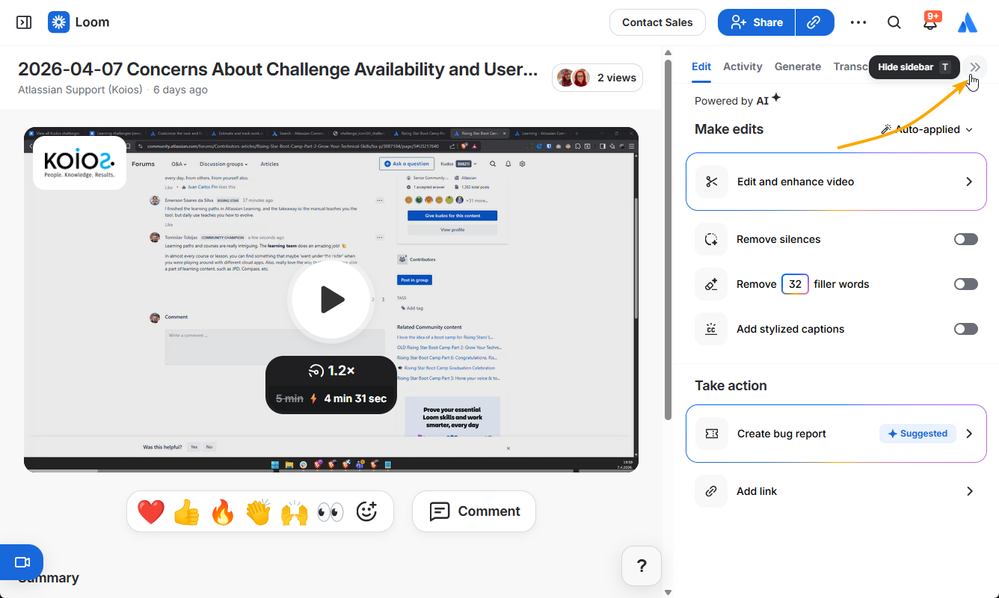This screenshot has height=598, width=999.
Task: Click the Remove silences icon
Action: click(711, 239)
